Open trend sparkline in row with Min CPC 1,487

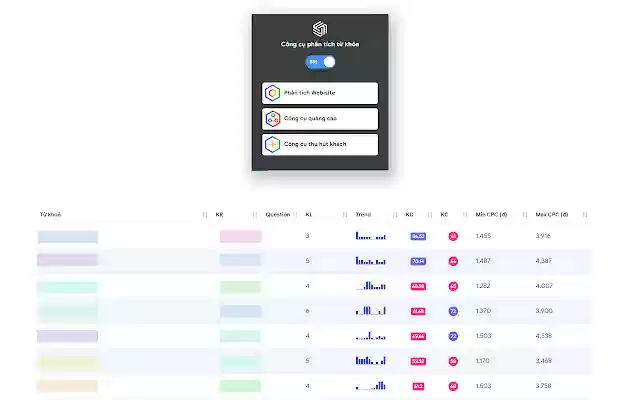(371, 260)
